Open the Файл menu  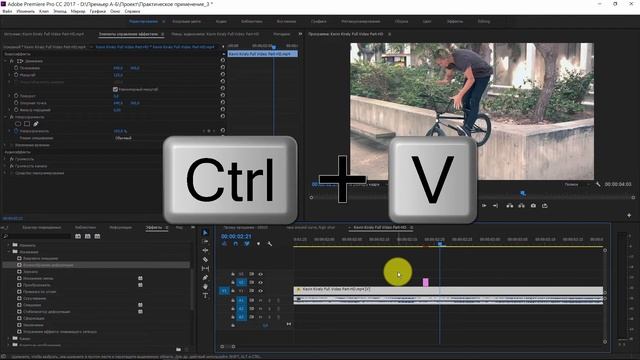(x=7, y=11)
